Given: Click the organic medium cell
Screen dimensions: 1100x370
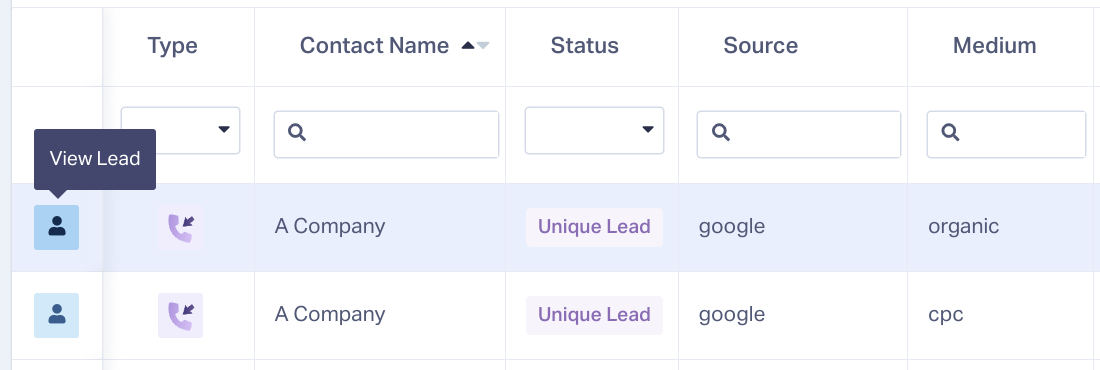Looking at the screenshot, I should click(x=963, y=226).
